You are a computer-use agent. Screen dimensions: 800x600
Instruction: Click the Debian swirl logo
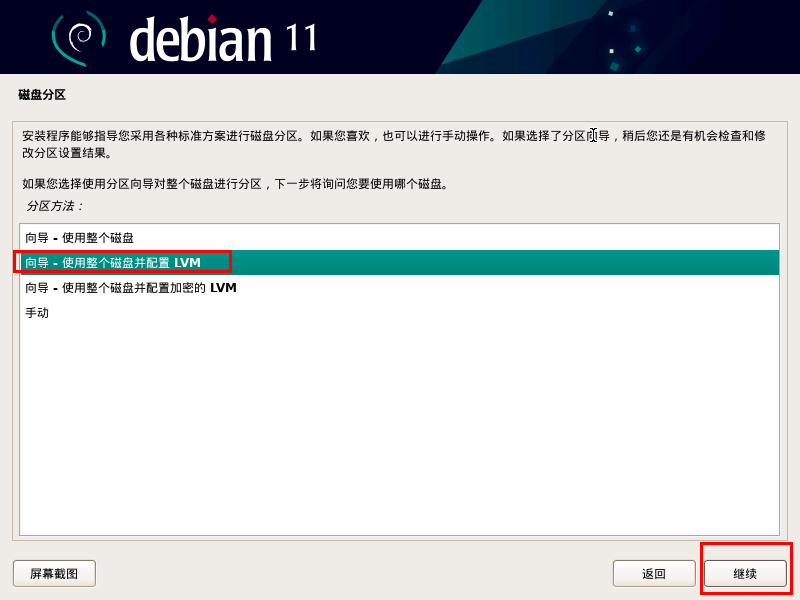tap(79, 38)
